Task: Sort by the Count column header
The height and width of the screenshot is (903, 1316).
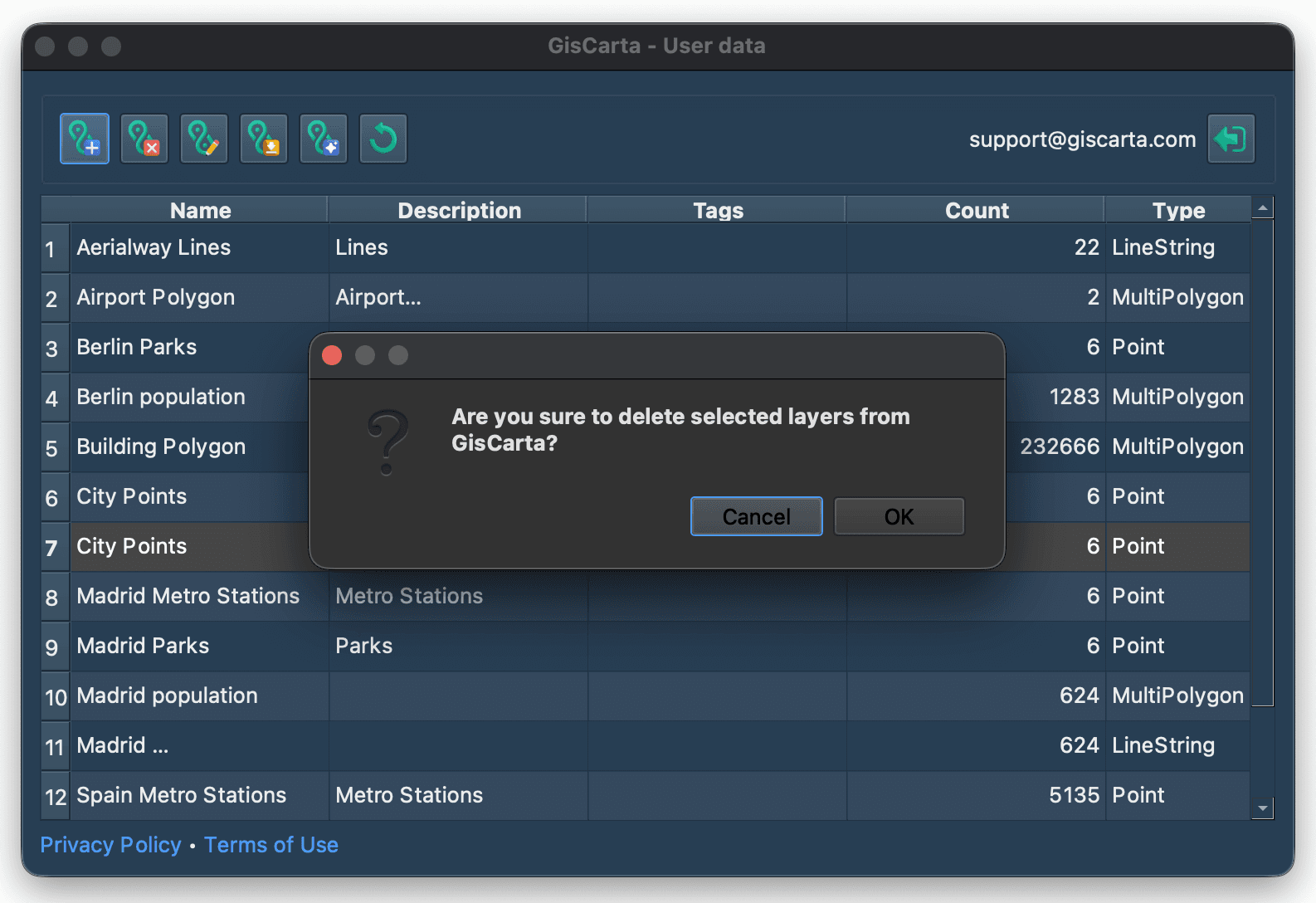Action: pyautogui.click(x=977, y=210)
